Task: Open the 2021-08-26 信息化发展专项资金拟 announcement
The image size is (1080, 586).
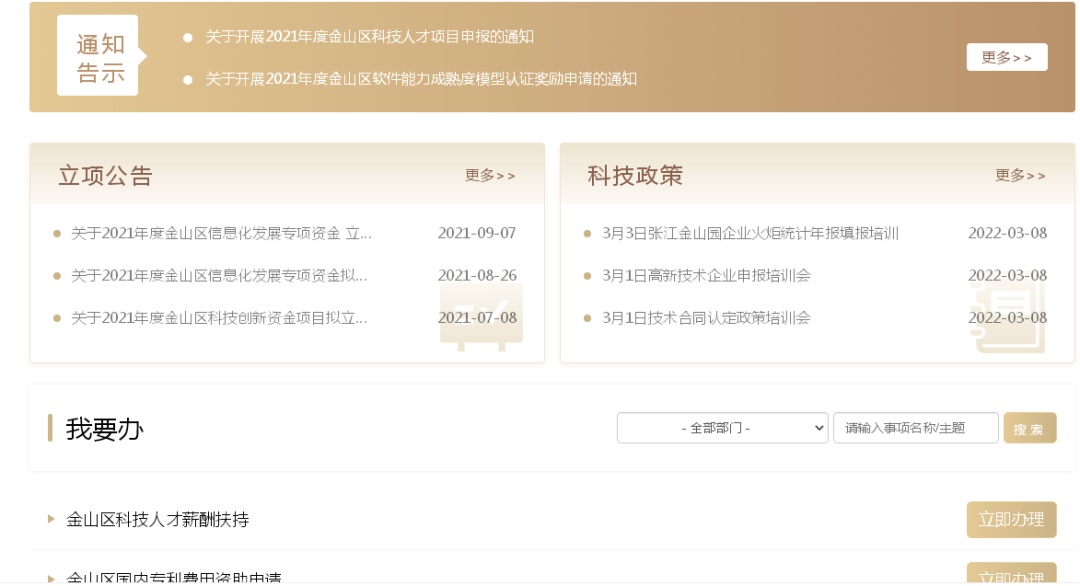Action: (x=219, y=276)
